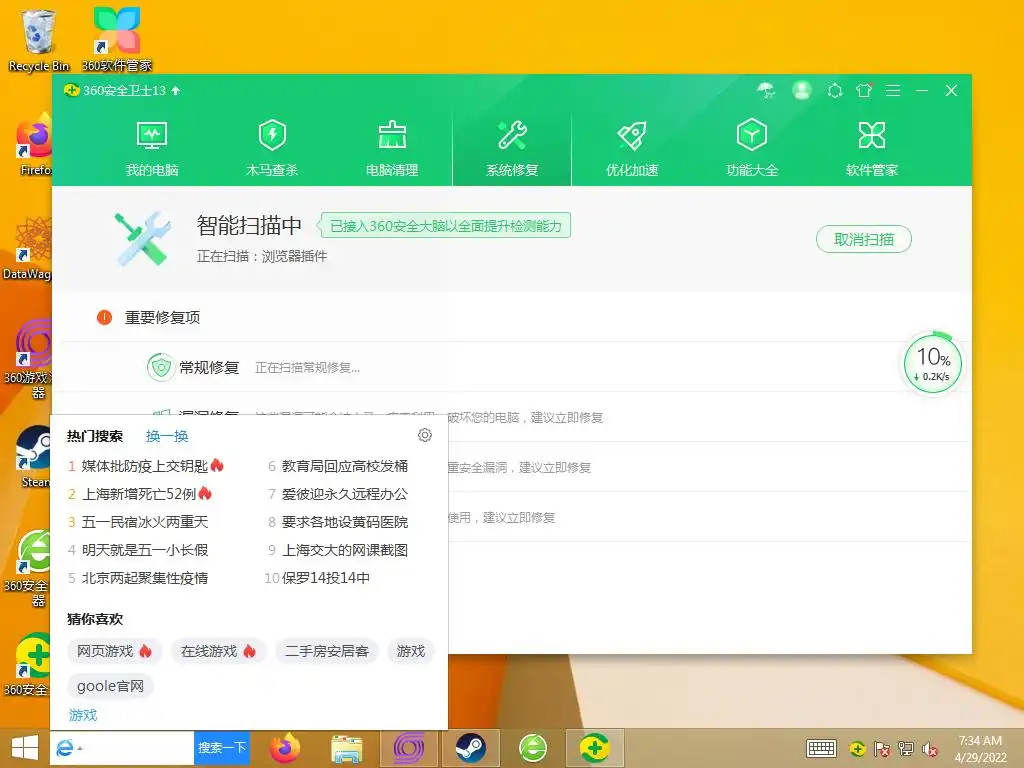The image size is (1024, 768).
Task: Click the 常规修复 shield icon
Action: tap(160, 367)
